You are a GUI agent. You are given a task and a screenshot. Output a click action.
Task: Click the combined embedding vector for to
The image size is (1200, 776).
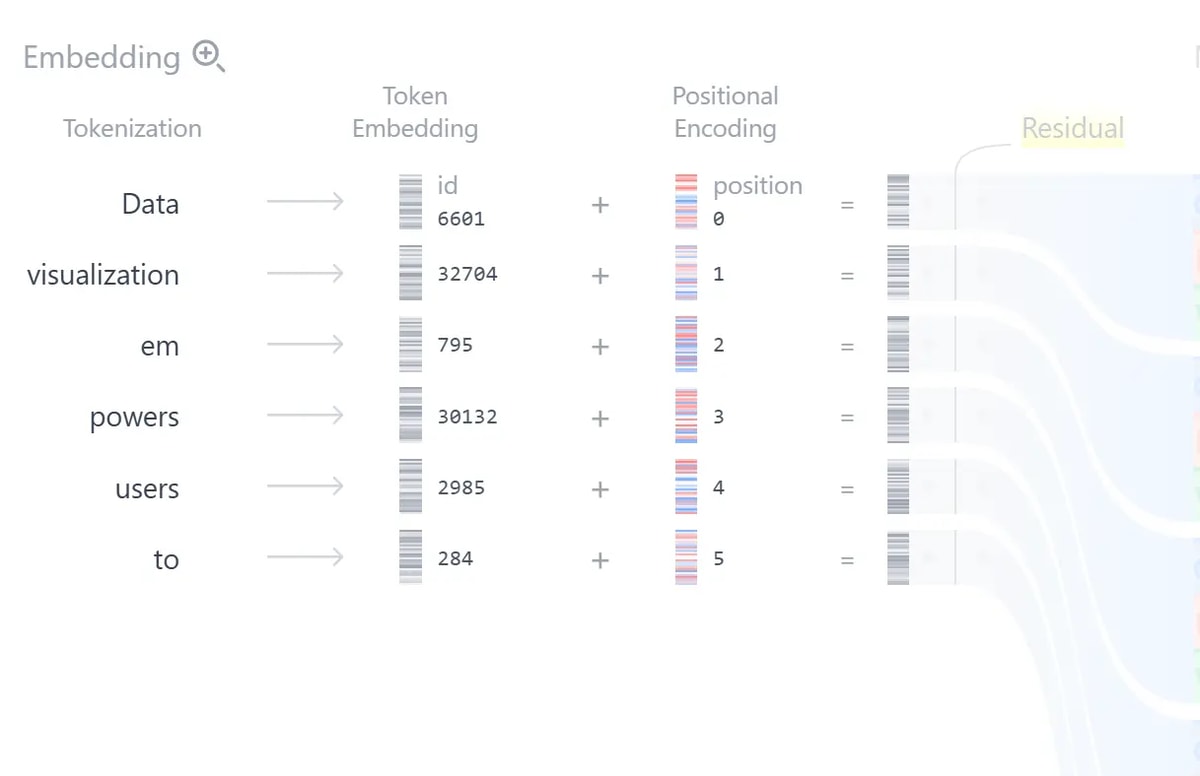898,558
